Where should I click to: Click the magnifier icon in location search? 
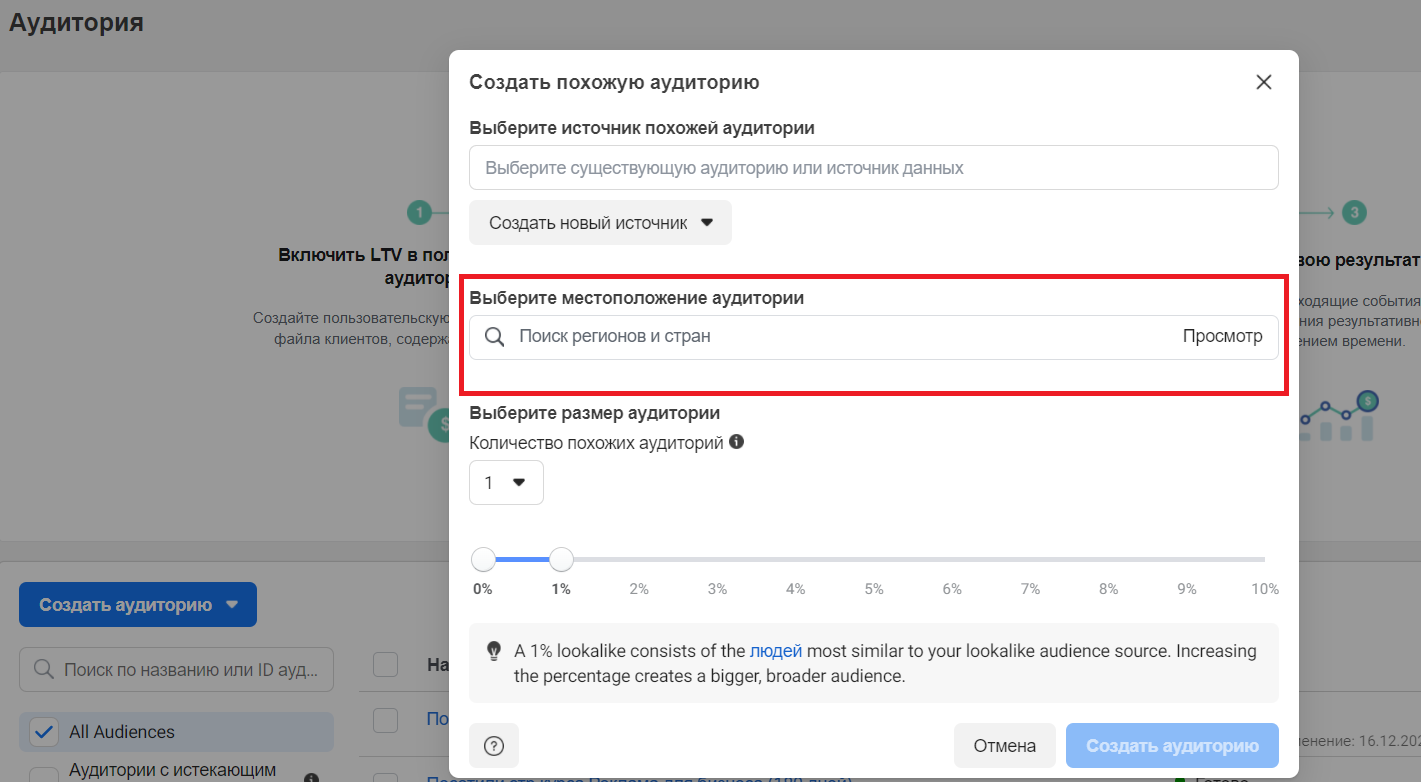click(x=494, y=337)
